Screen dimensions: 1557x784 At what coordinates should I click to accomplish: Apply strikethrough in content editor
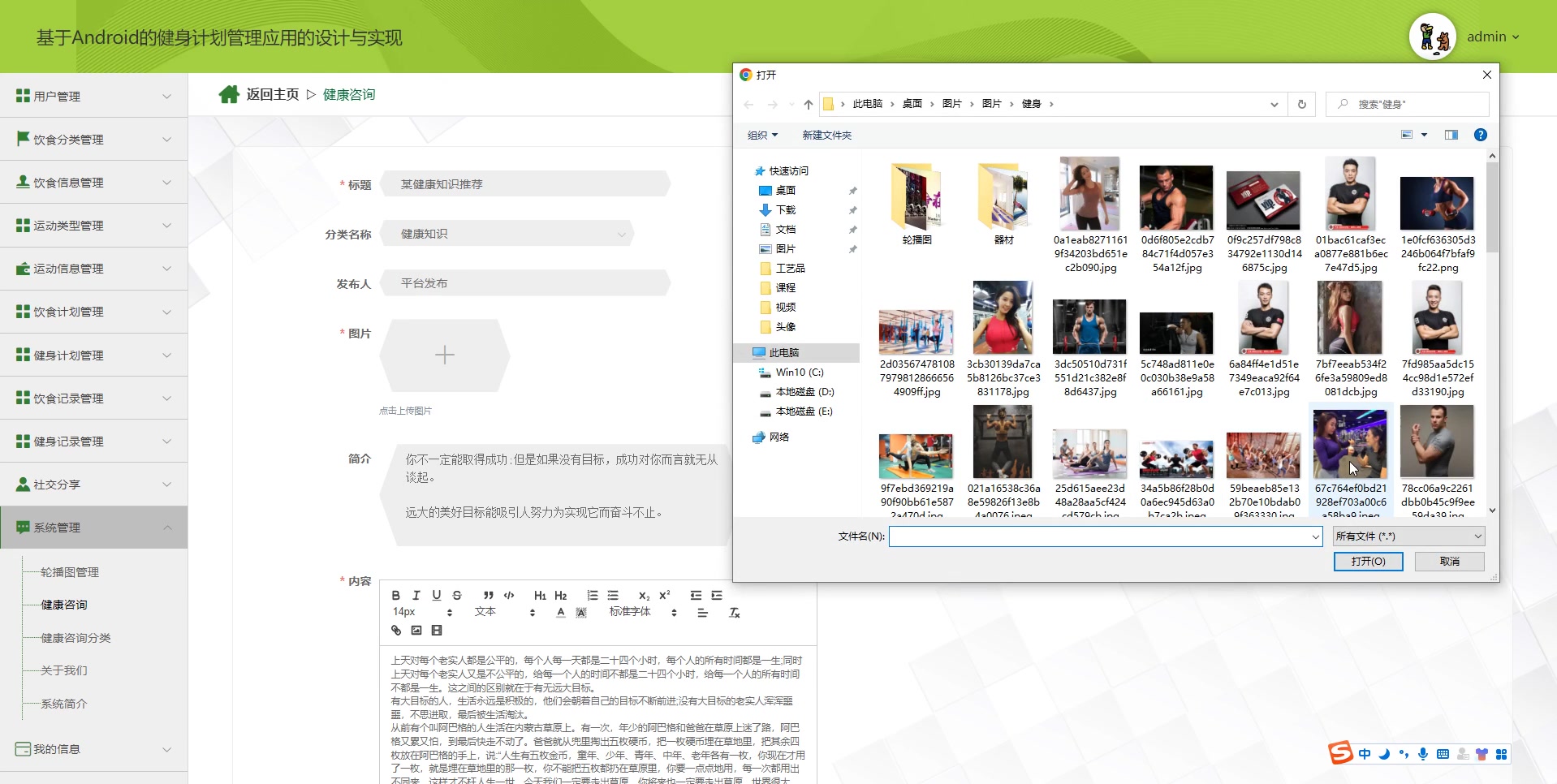tap(457, 596)
